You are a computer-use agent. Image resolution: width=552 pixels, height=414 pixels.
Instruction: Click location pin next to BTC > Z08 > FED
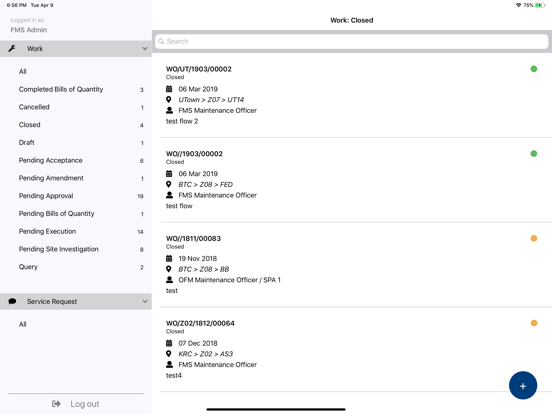169,184
